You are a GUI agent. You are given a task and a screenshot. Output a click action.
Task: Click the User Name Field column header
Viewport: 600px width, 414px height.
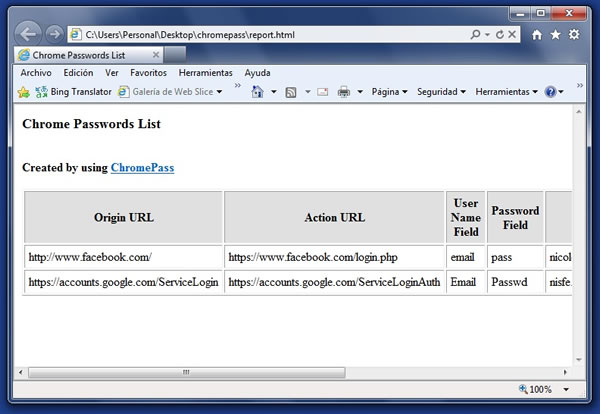(466, 217)
